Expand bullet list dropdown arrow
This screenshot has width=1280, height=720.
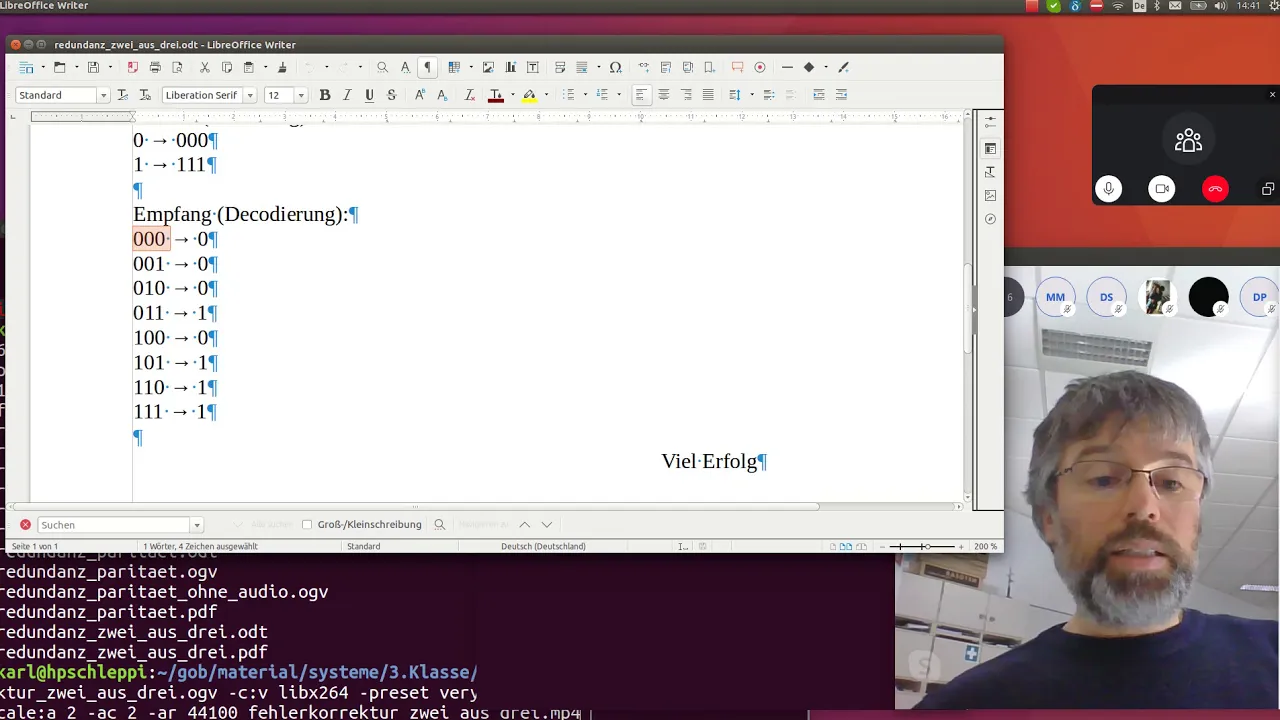[x=585, y=95]
